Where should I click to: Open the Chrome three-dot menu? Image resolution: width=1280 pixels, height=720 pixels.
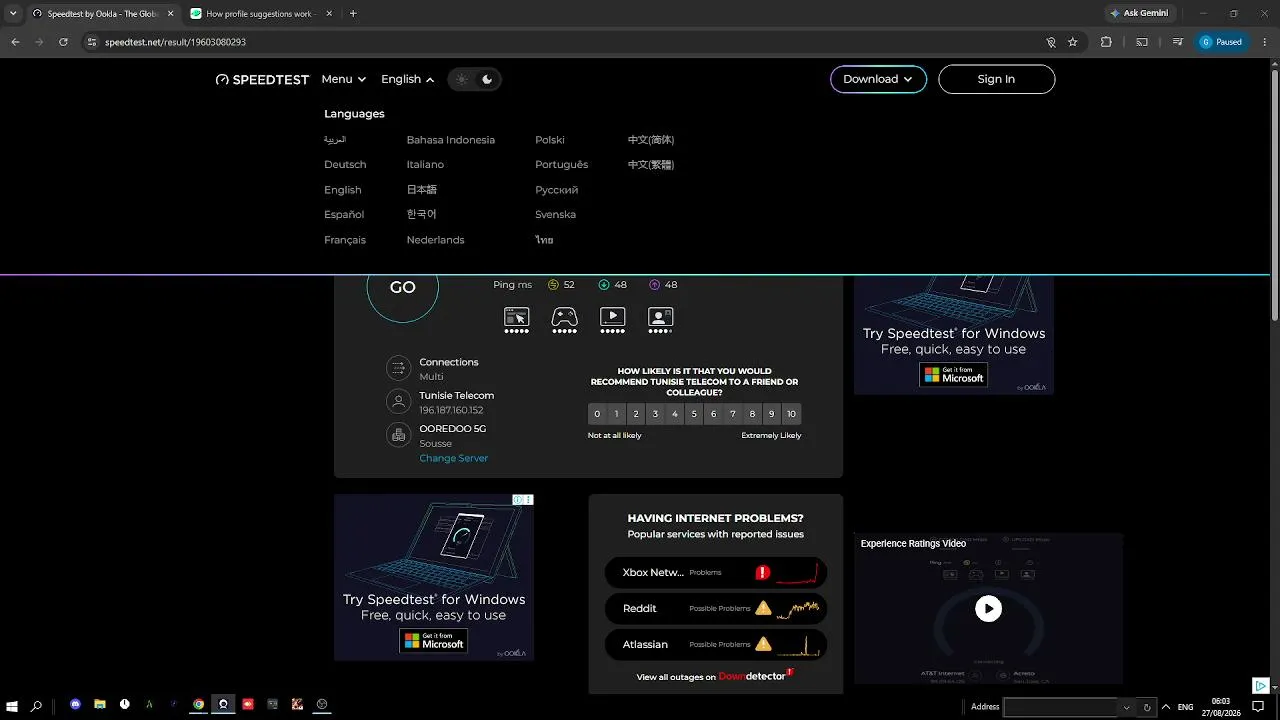1265,42
